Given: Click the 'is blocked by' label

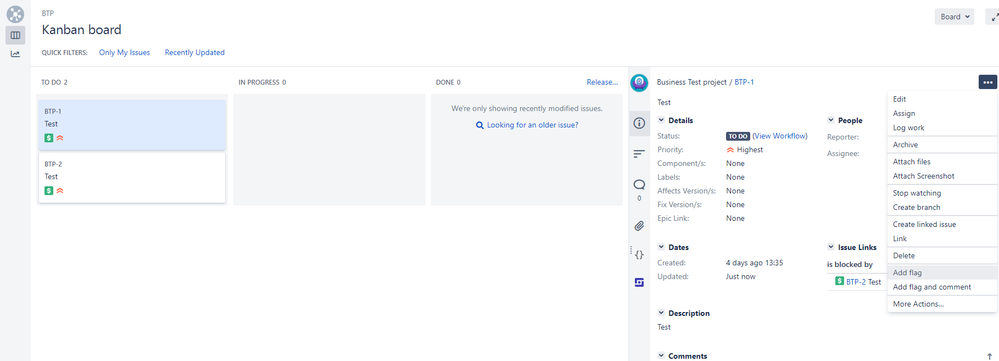Looking at the screenshot, I should (x=849, y=264).
